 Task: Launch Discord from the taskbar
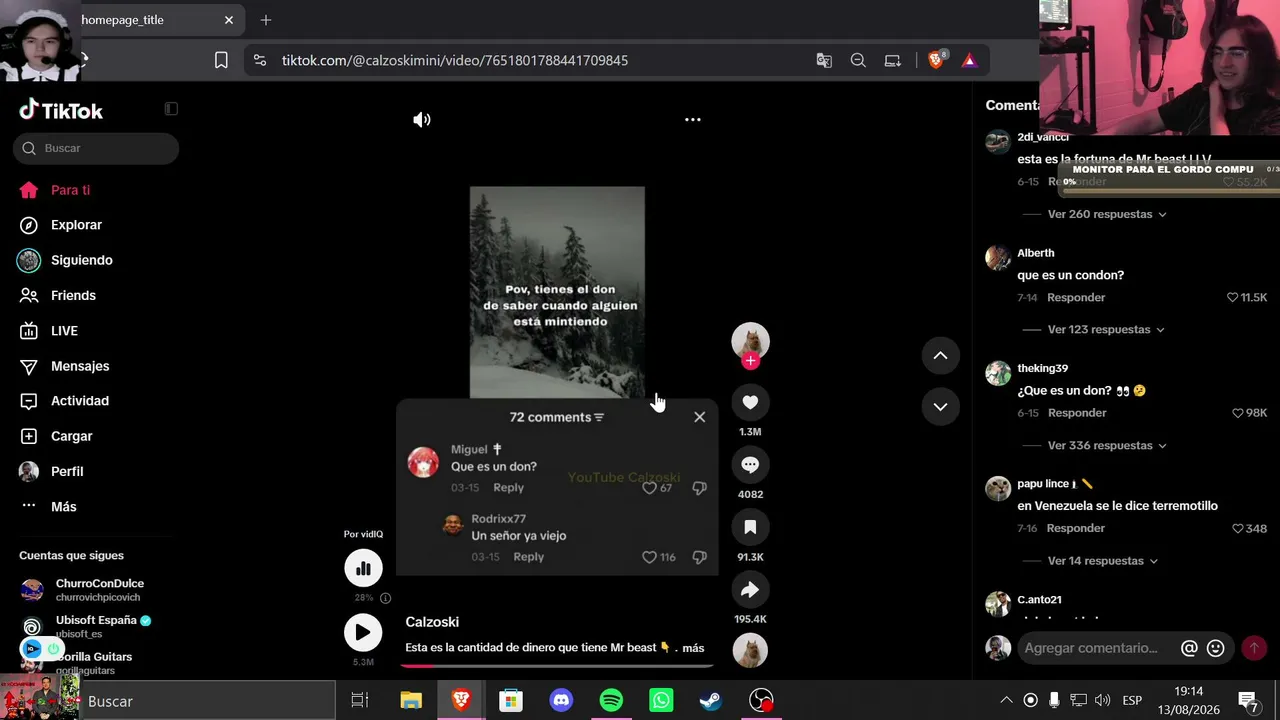[561, 701]
